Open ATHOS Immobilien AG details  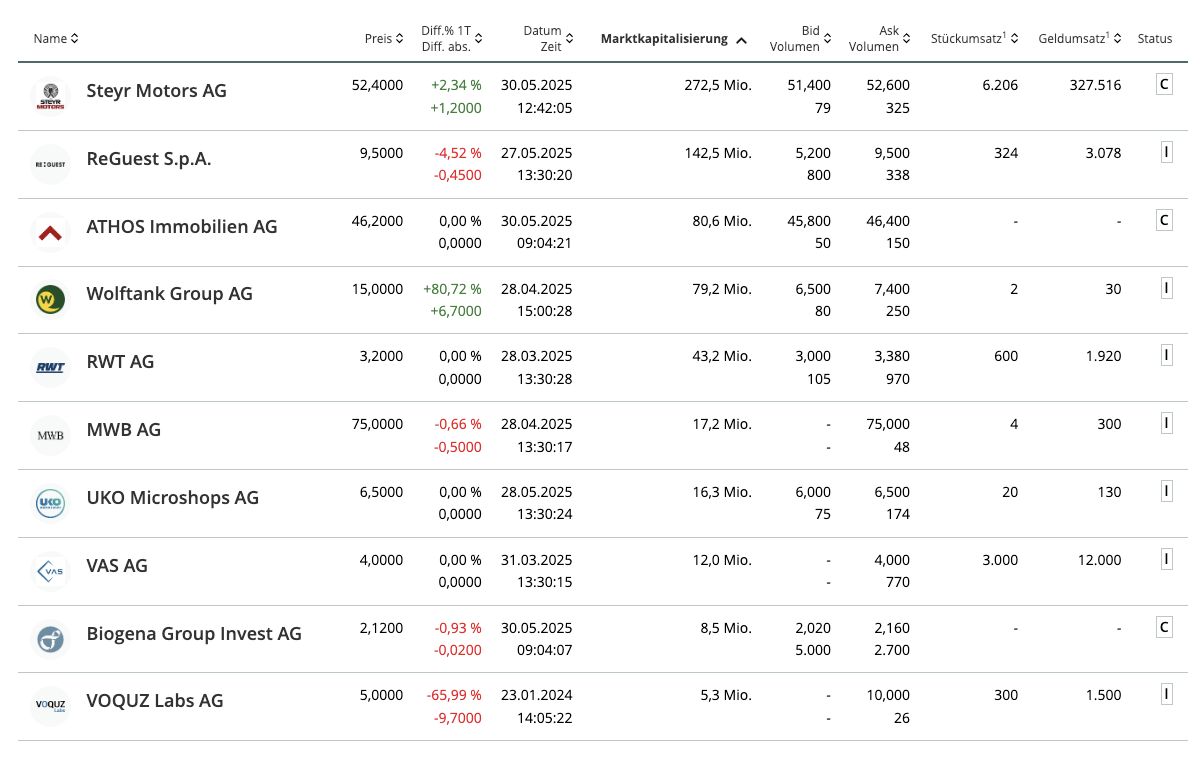coord(182,227)
